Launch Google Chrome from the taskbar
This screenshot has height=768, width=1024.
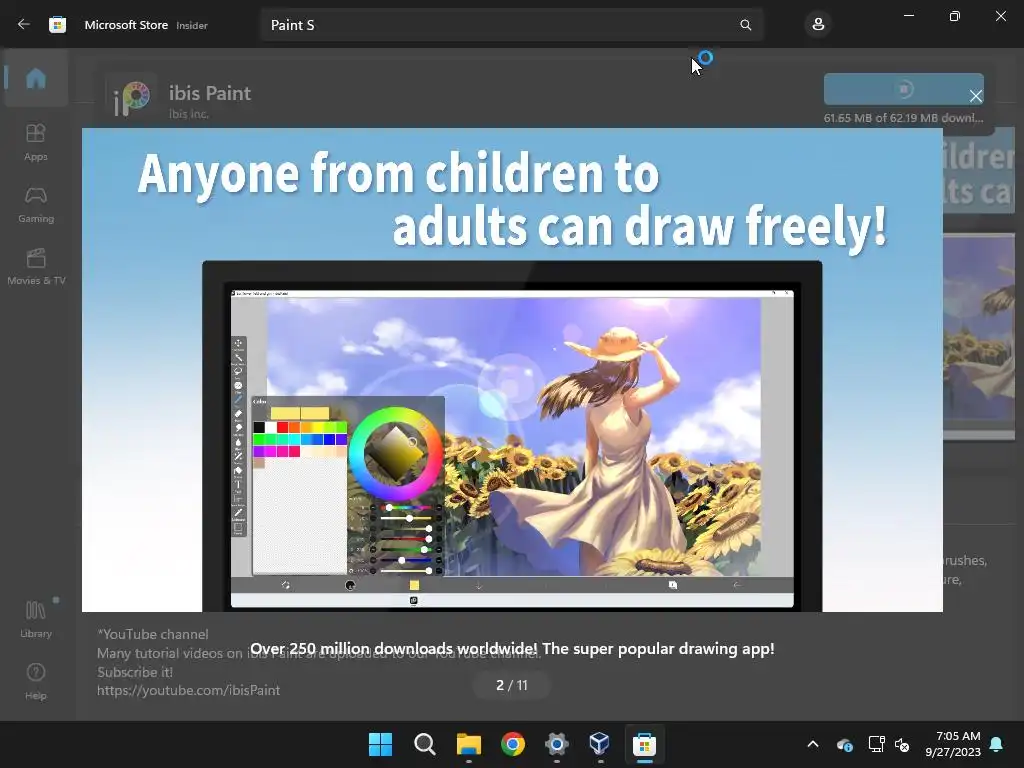coord(513,744)
